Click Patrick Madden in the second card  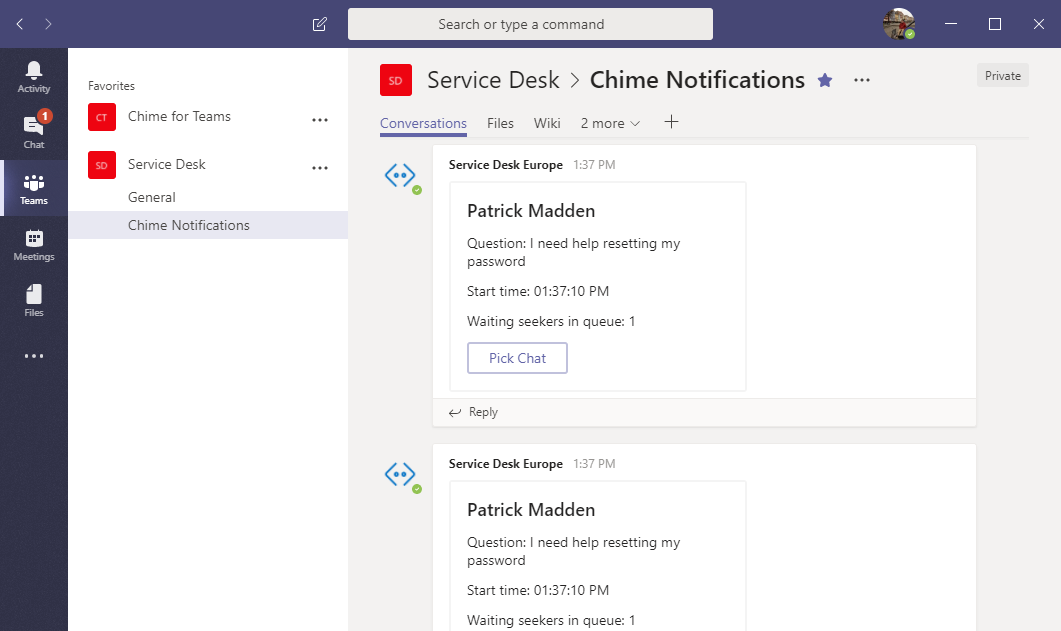(530, 510)
